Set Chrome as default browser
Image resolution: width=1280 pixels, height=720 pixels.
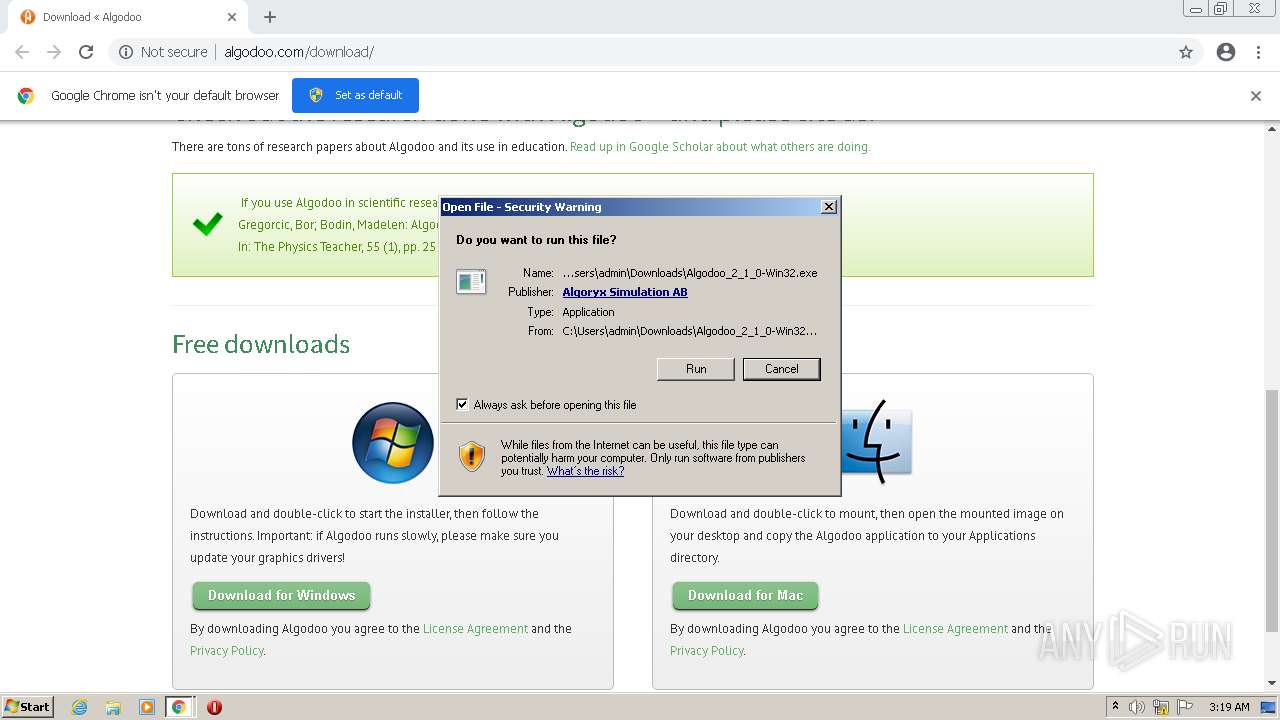tap(355, 96)
